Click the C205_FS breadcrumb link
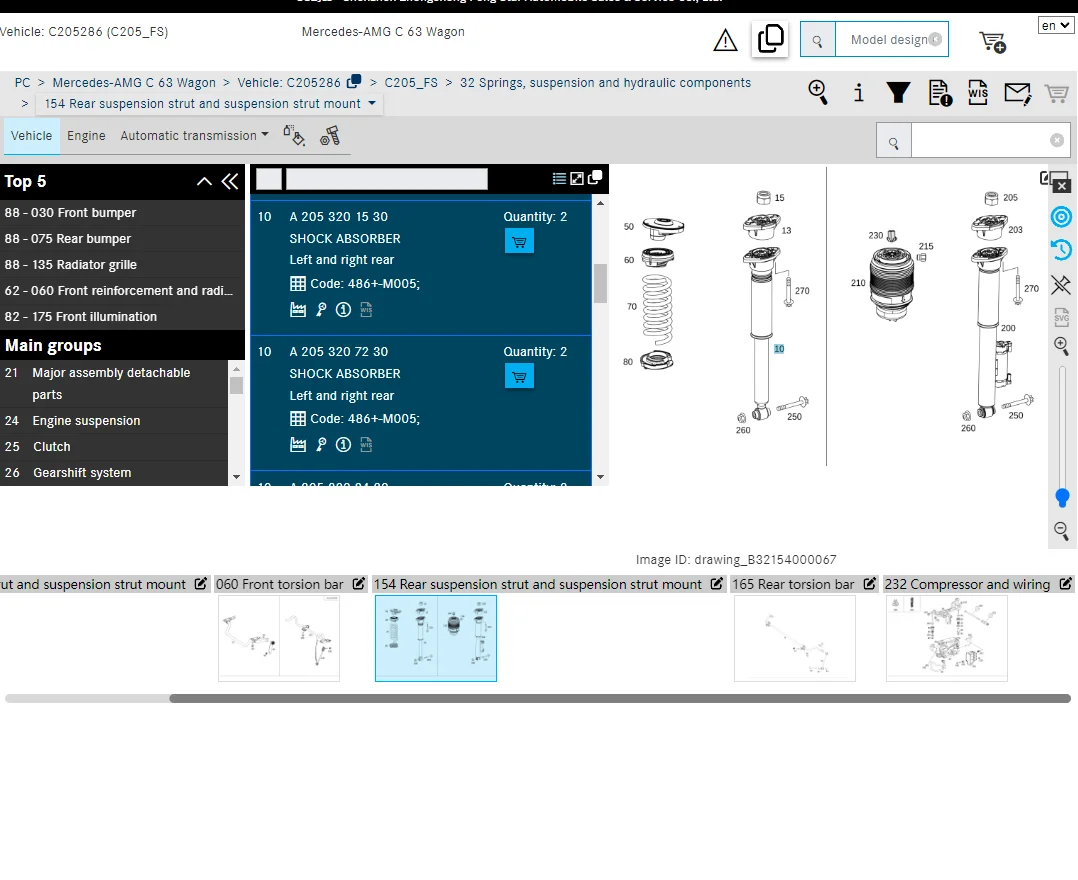This screenshot has width=1078, height=880. tap(411, 82)
